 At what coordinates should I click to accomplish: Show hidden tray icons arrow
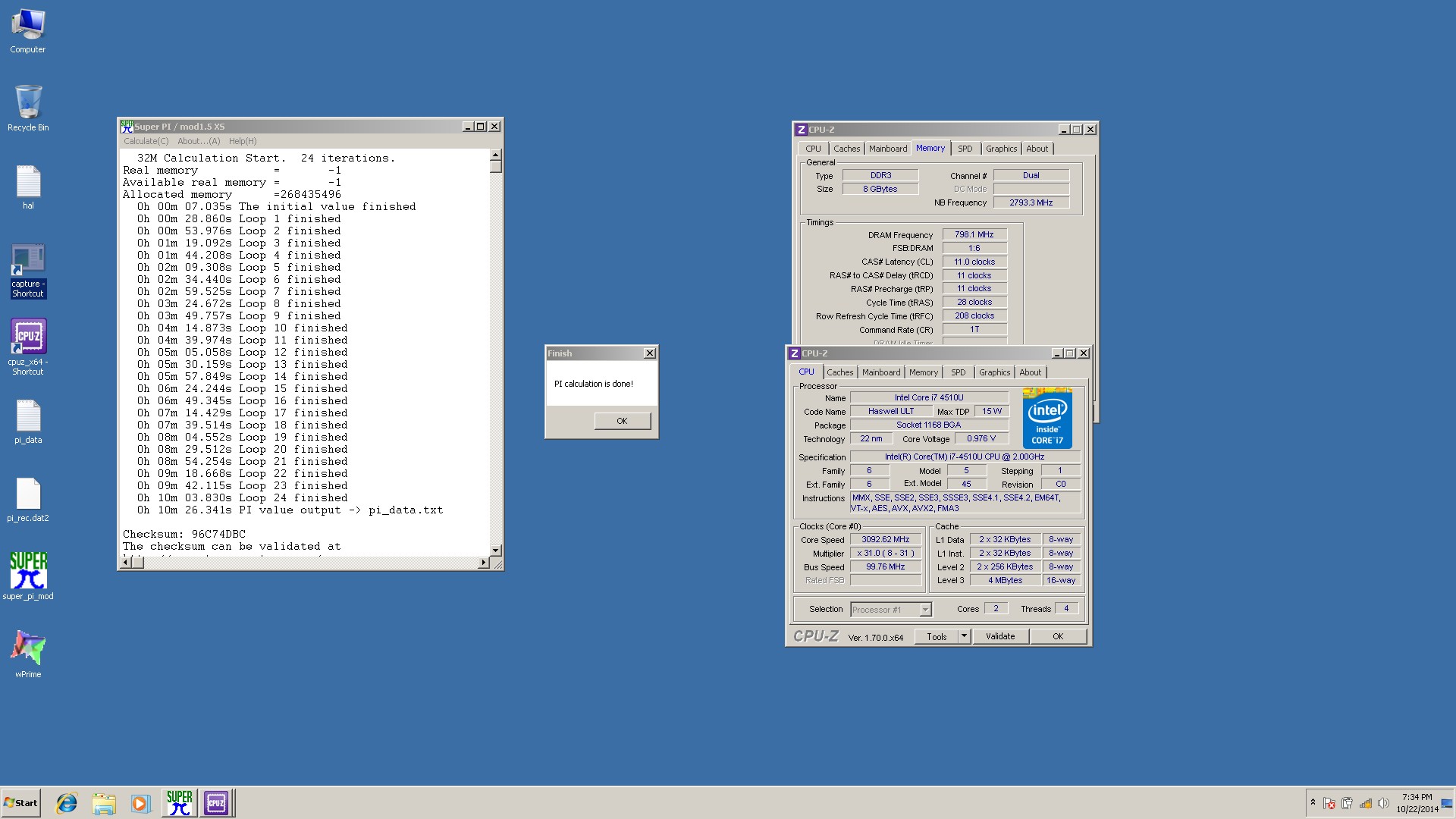tap(1313, 802)
